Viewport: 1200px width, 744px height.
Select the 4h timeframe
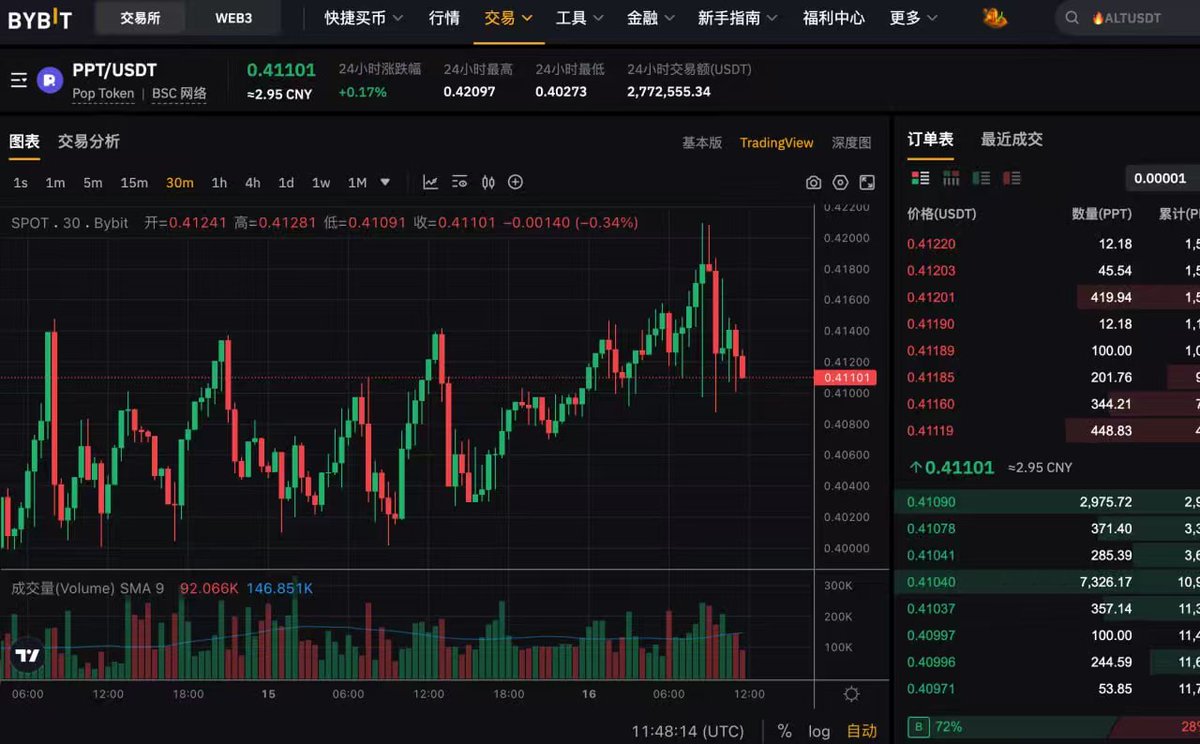(x=253, y=182)
